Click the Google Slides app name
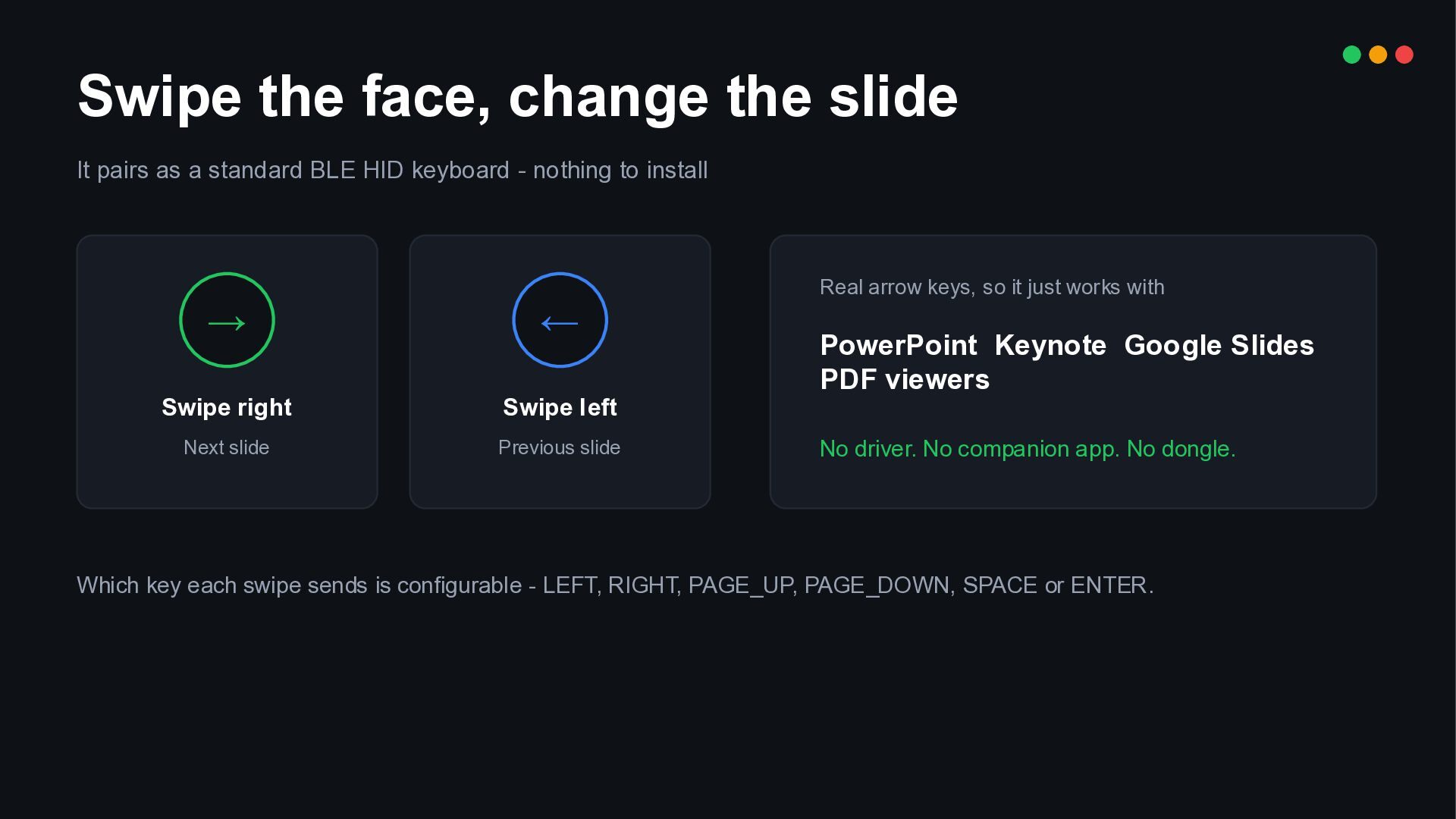 point(1219,345)
